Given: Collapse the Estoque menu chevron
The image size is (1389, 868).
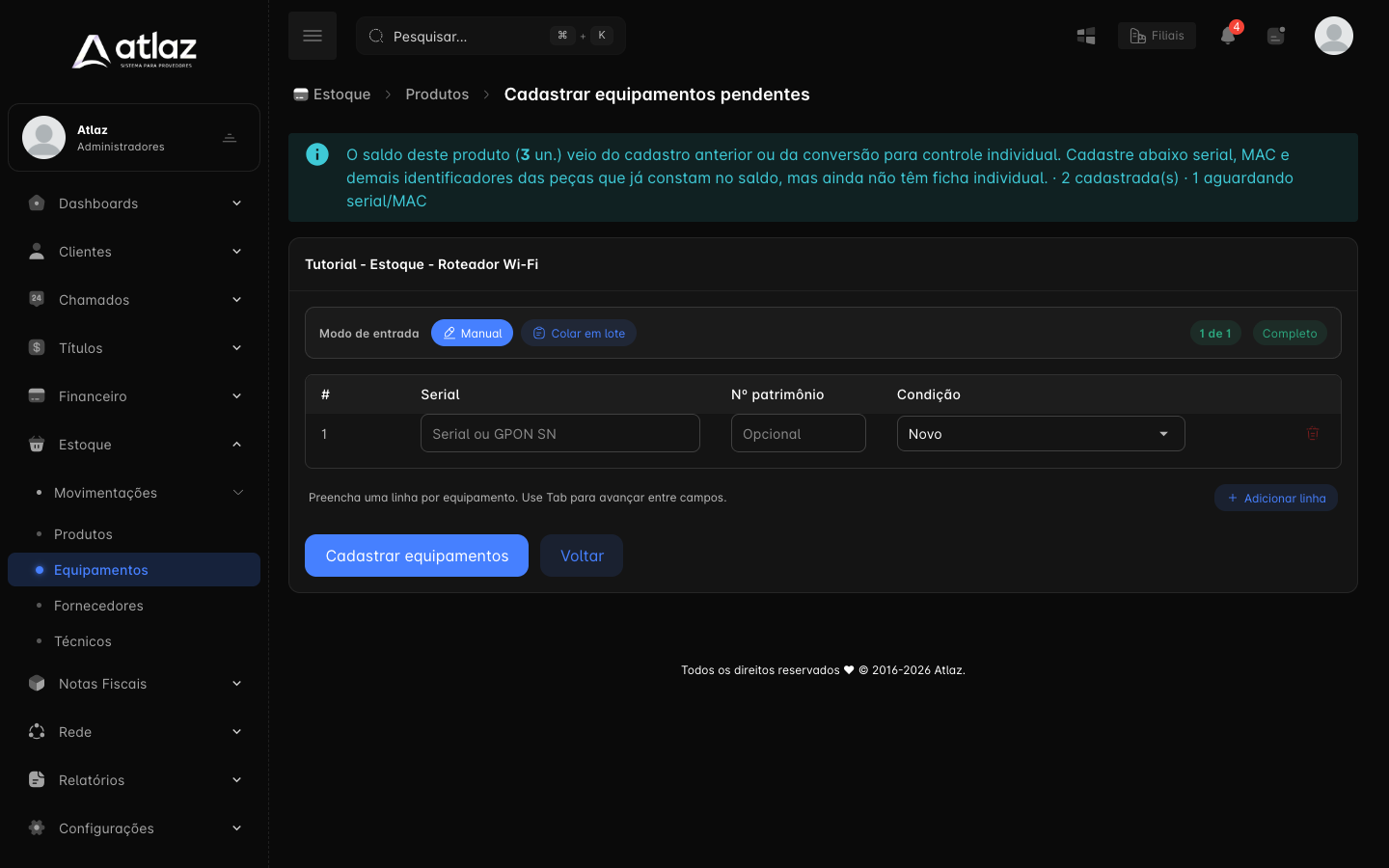Looking at the screenshot, I should click(236, 444).
